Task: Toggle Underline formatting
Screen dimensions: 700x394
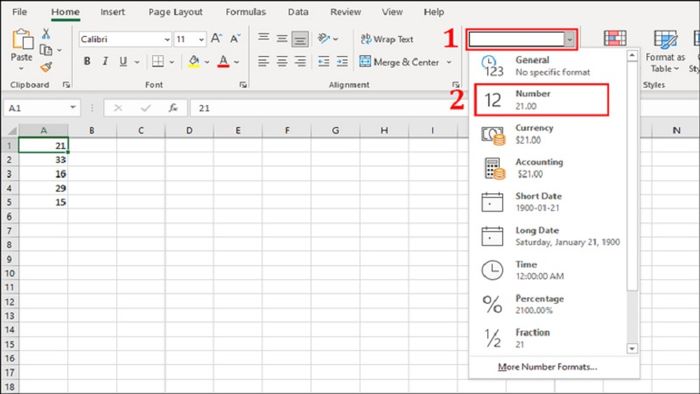Action: coord(123,61)
